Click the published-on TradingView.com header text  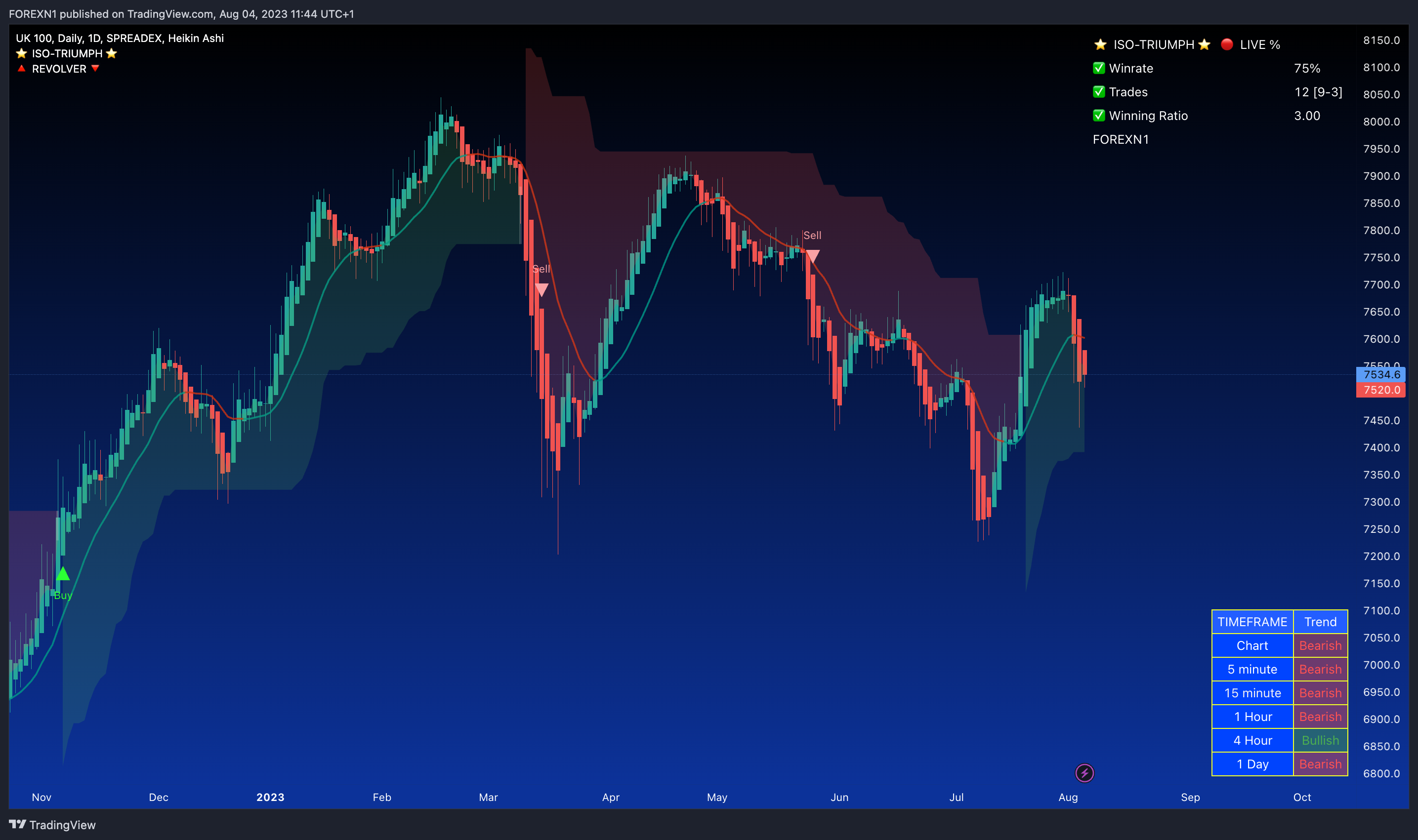click(181, 14)
